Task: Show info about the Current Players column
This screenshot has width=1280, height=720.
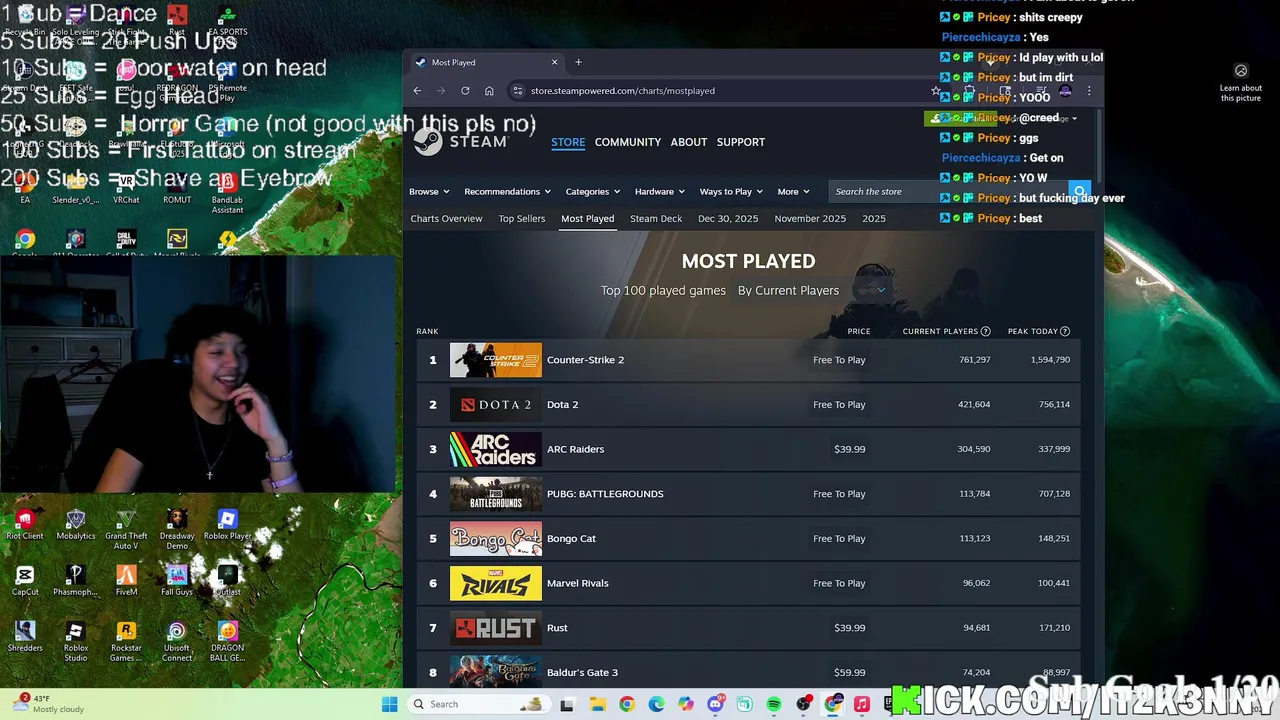Action: tap(985, 331)
